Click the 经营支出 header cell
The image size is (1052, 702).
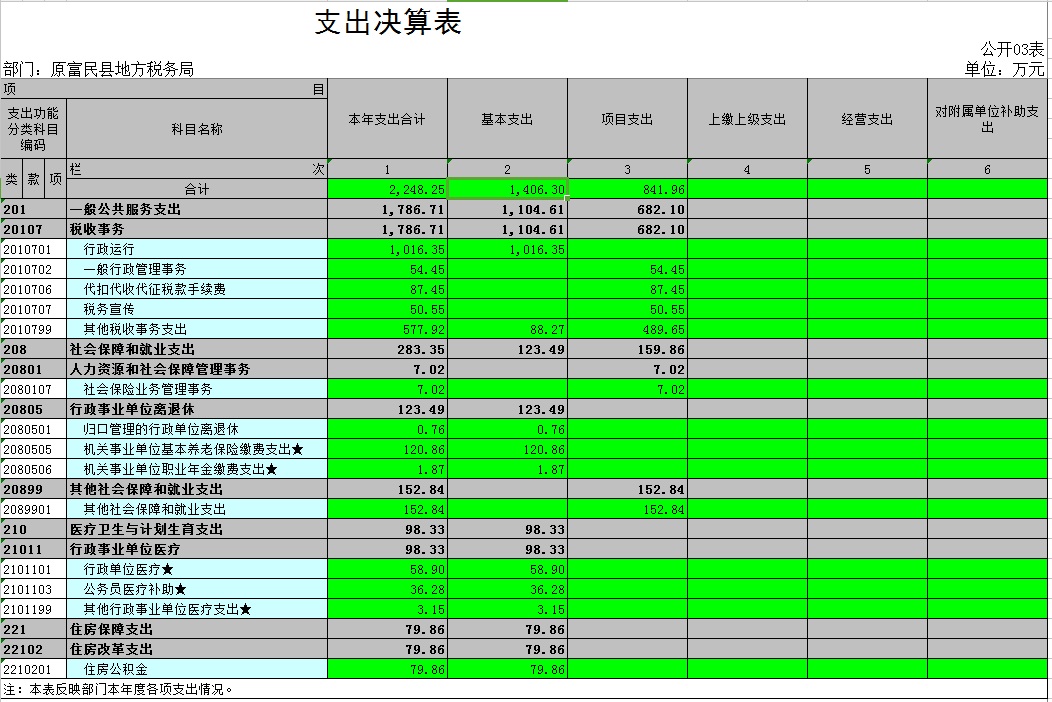[x=867, y=119]
